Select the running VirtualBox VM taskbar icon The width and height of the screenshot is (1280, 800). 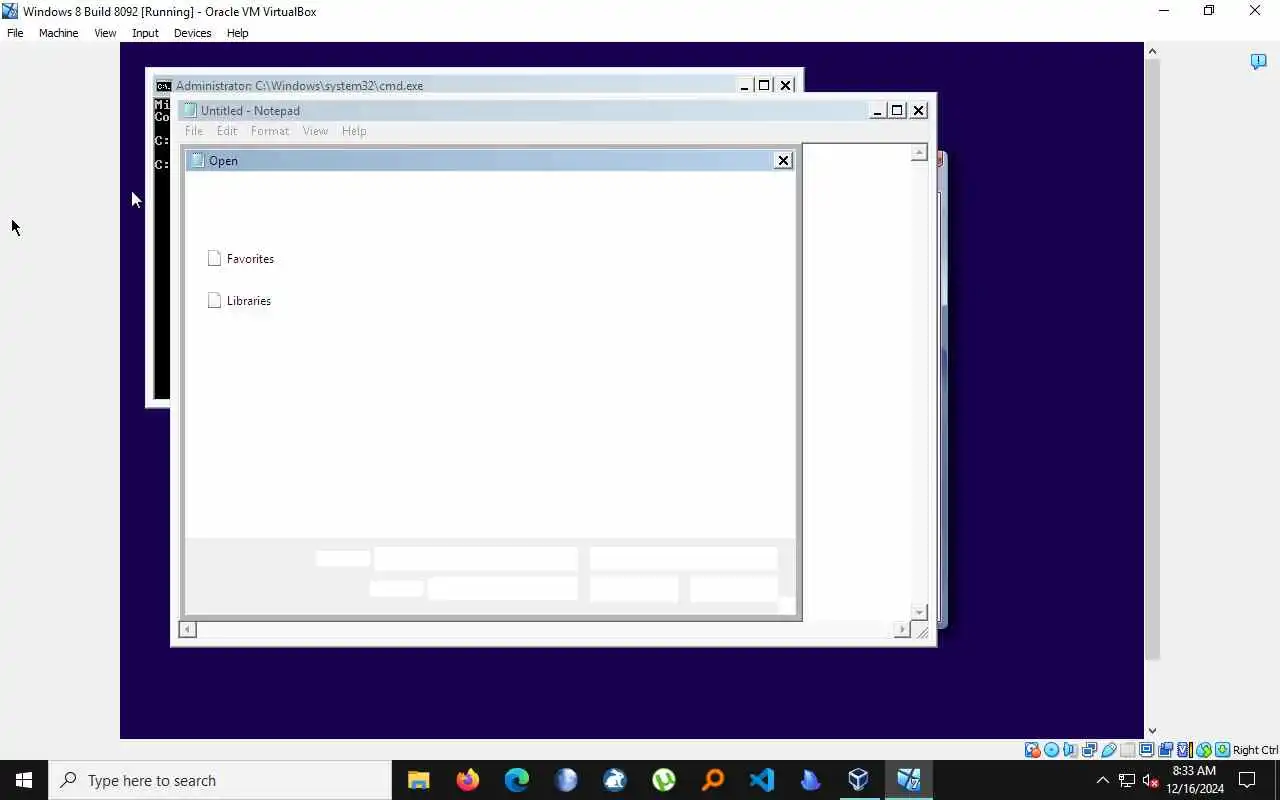tap(908, 780)
